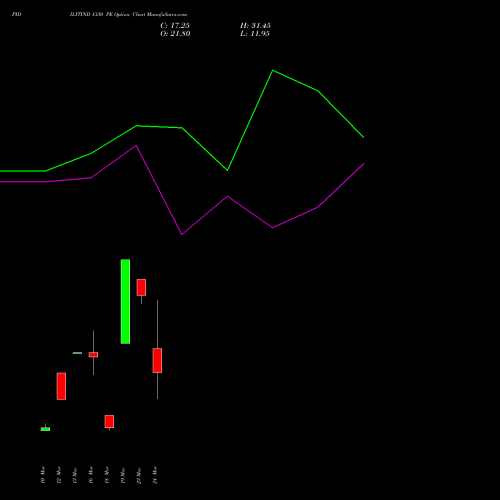500x500 pixels.
Task: Click the 23 Mar date axis label
Action: coord(139,475)
